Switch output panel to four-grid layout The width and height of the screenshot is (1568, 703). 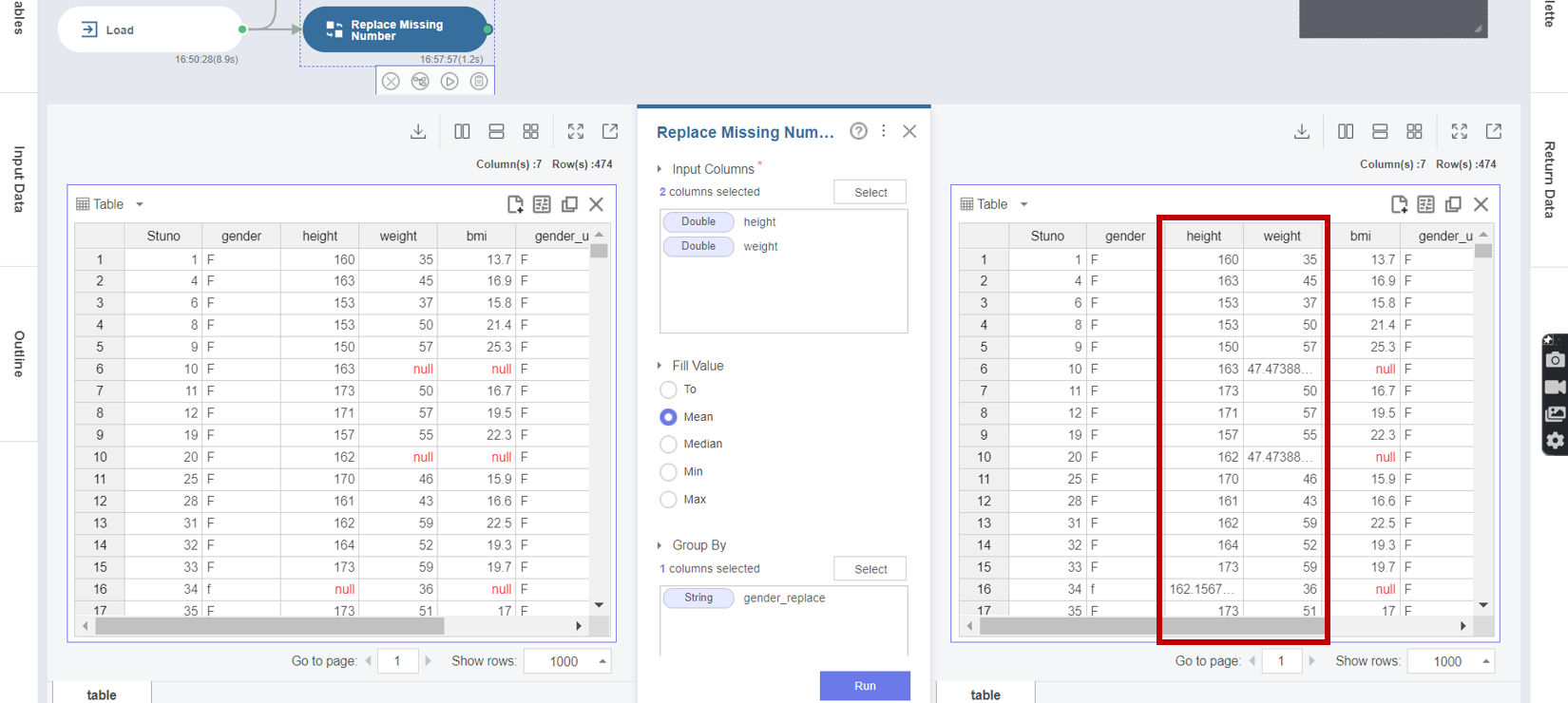click(1415, 131)
